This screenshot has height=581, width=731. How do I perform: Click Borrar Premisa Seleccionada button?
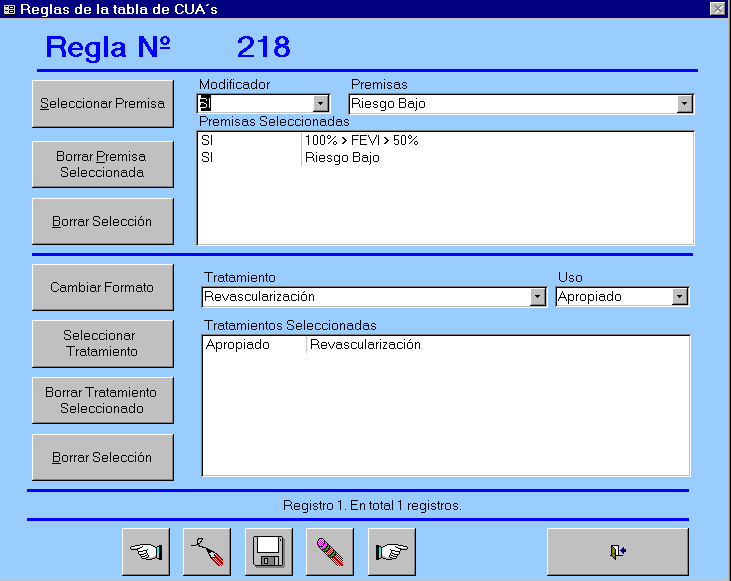click(102, 165)
